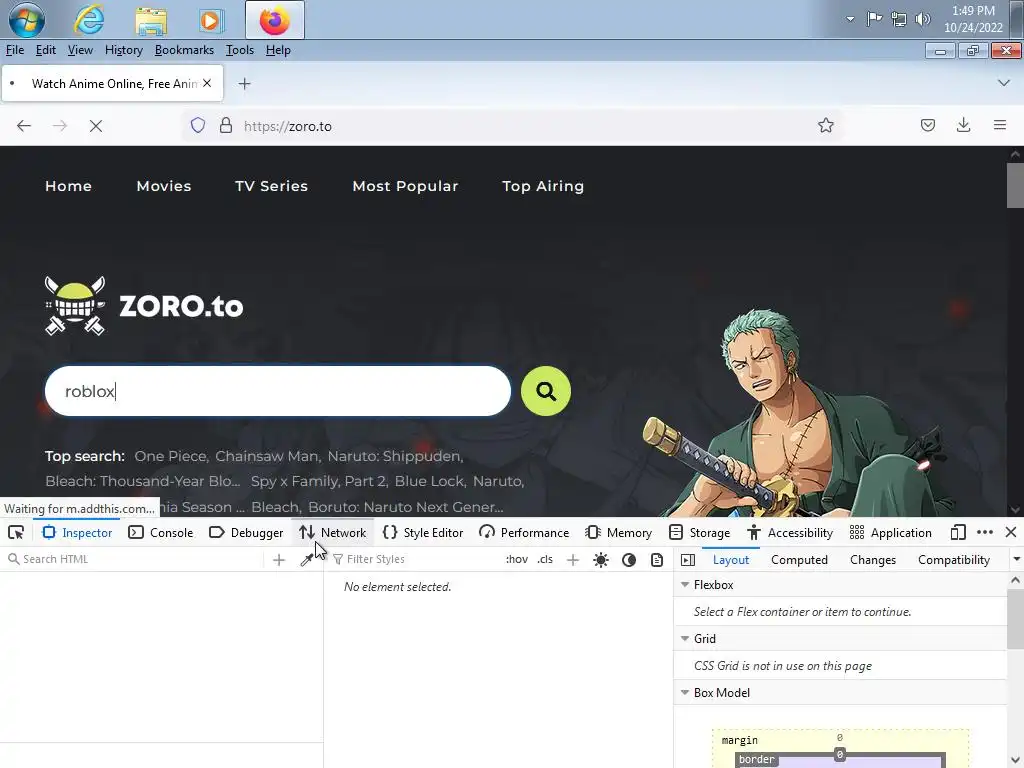Close the developer tools panel
1024x768 pixels.
click(x=1010, y=533)
